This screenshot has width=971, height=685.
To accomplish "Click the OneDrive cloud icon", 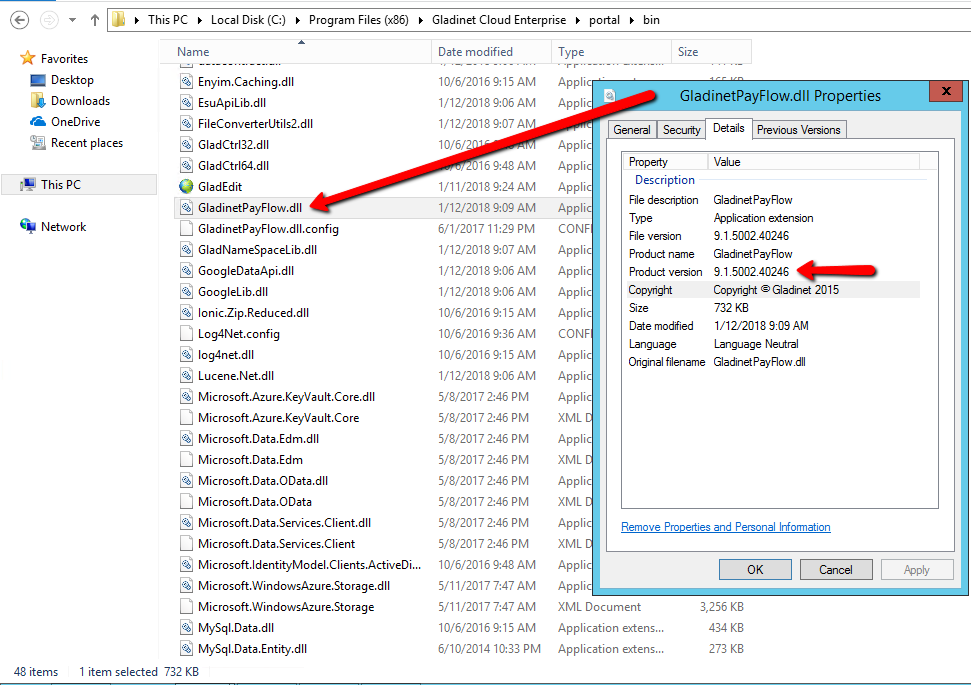I will pyautogui.click(x=38, y=121).
